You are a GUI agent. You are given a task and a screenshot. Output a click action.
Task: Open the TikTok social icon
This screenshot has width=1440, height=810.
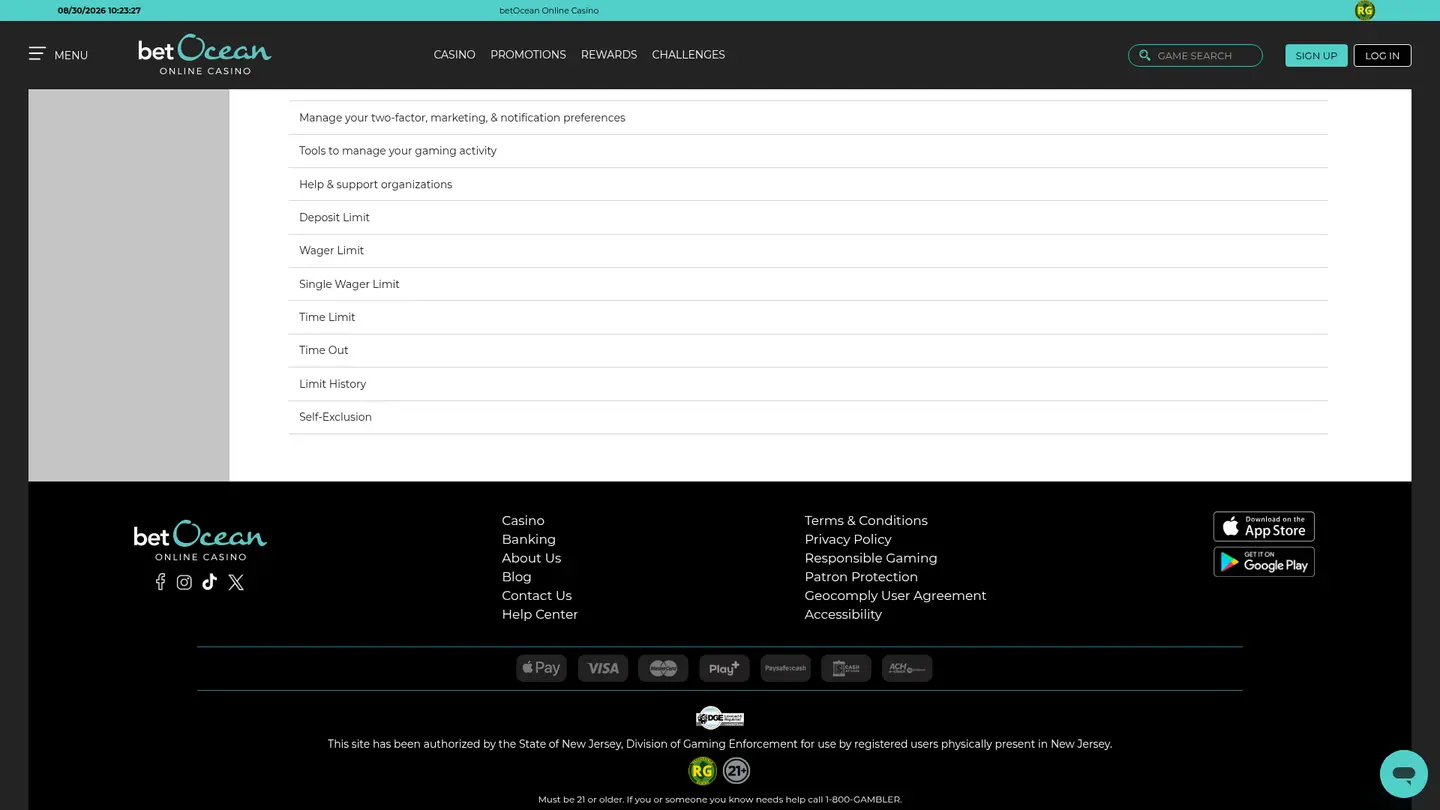pyautogui.click(x=209, y=582)
